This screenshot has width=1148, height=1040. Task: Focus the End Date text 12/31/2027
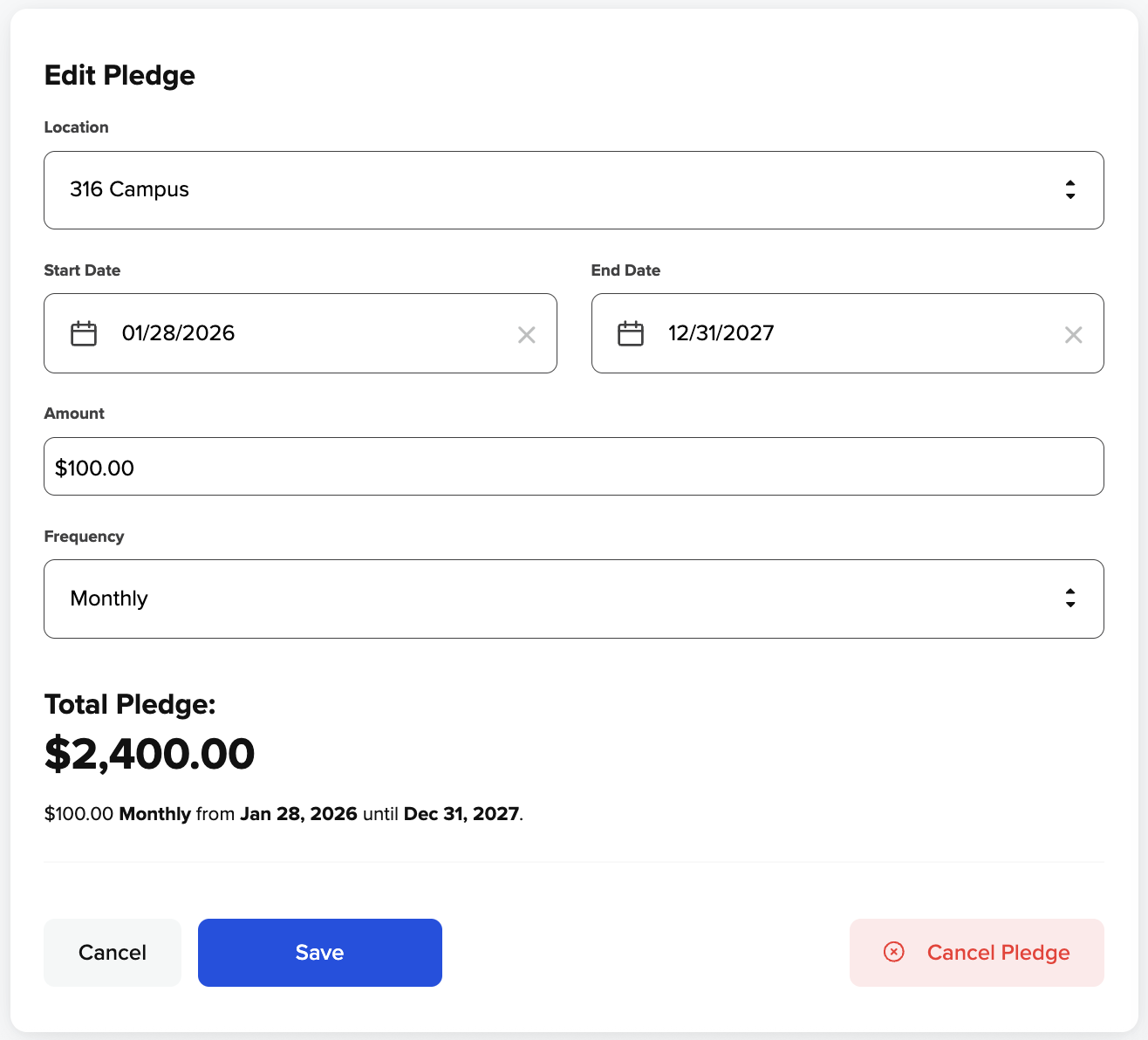pyautogui.click(x=721, y=333)
